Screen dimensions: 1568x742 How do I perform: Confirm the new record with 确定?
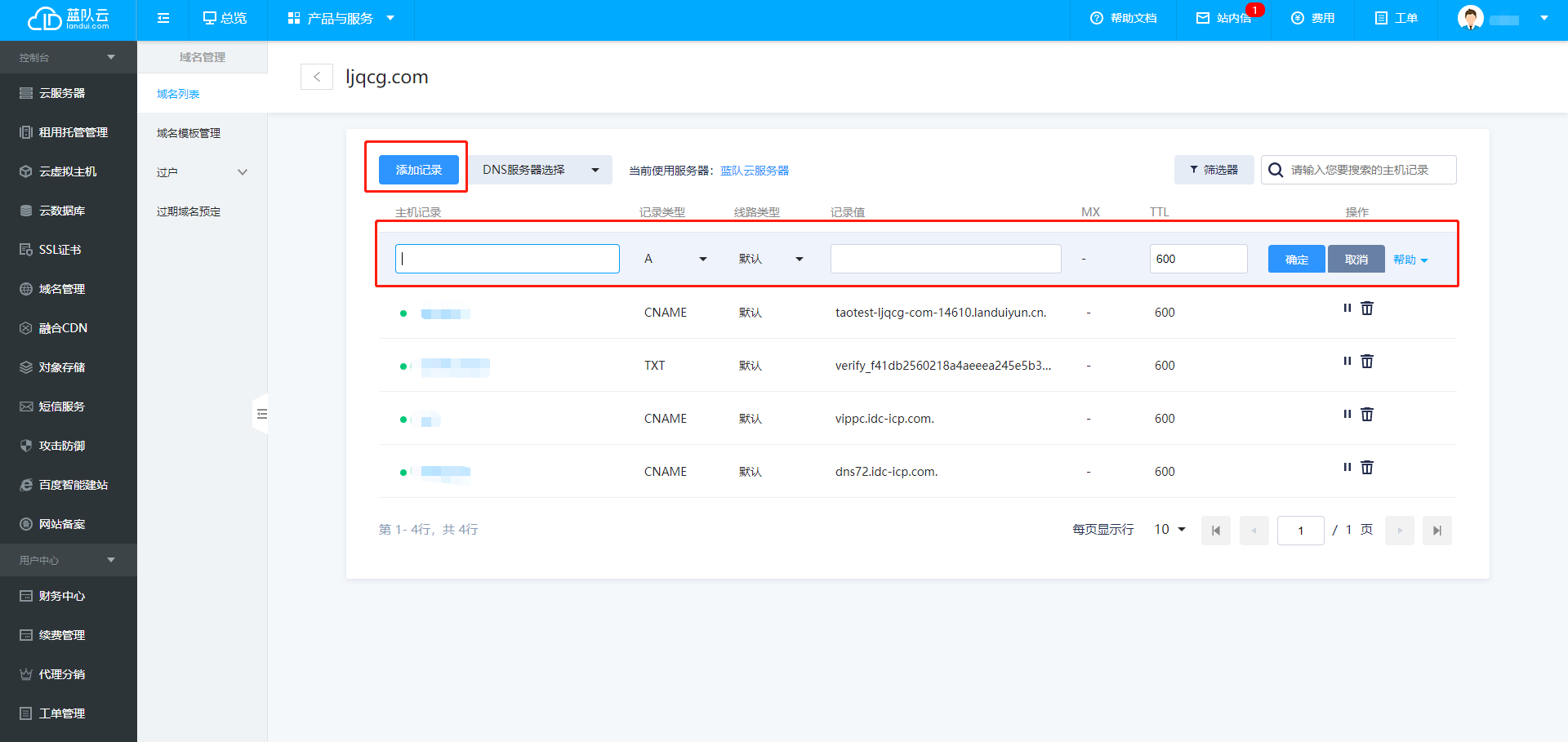click(1296, 260)
